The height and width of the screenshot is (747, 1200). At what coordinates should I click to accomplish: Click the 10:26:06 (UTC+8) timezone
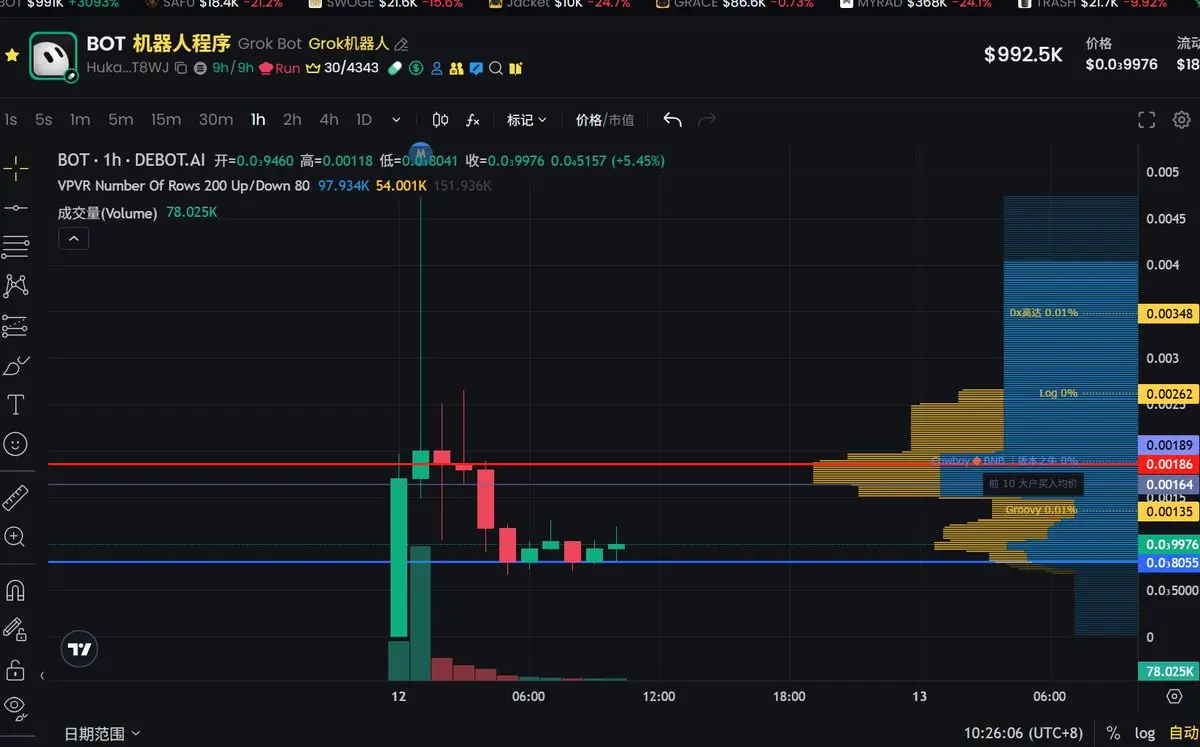1023,734
